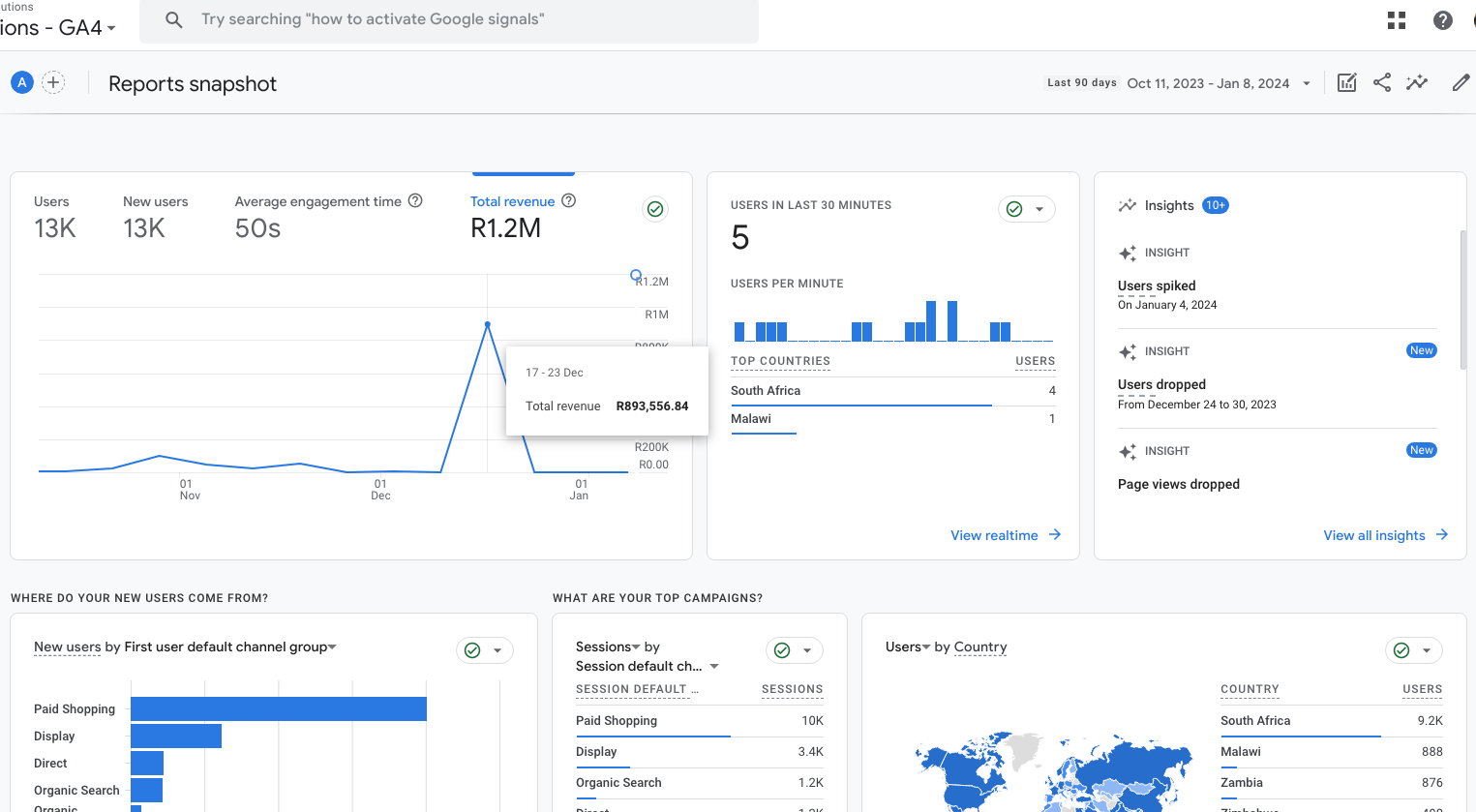Open the help question mark icon
The height and width of the screenshot is (812, 1476).
(1442, 20)
